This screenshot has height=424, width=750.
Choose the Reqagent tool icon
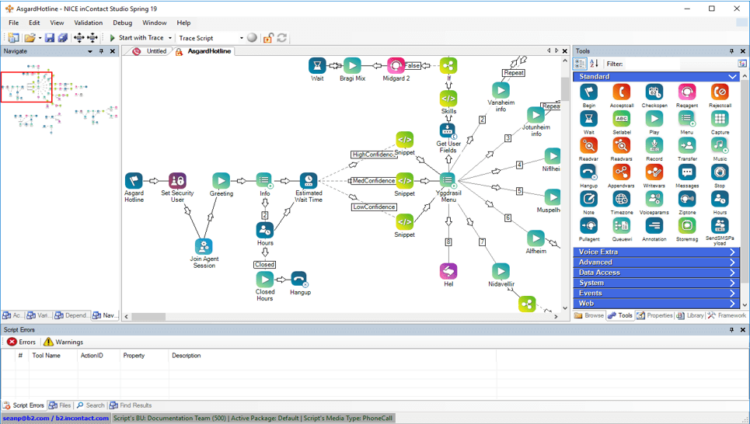687,92
